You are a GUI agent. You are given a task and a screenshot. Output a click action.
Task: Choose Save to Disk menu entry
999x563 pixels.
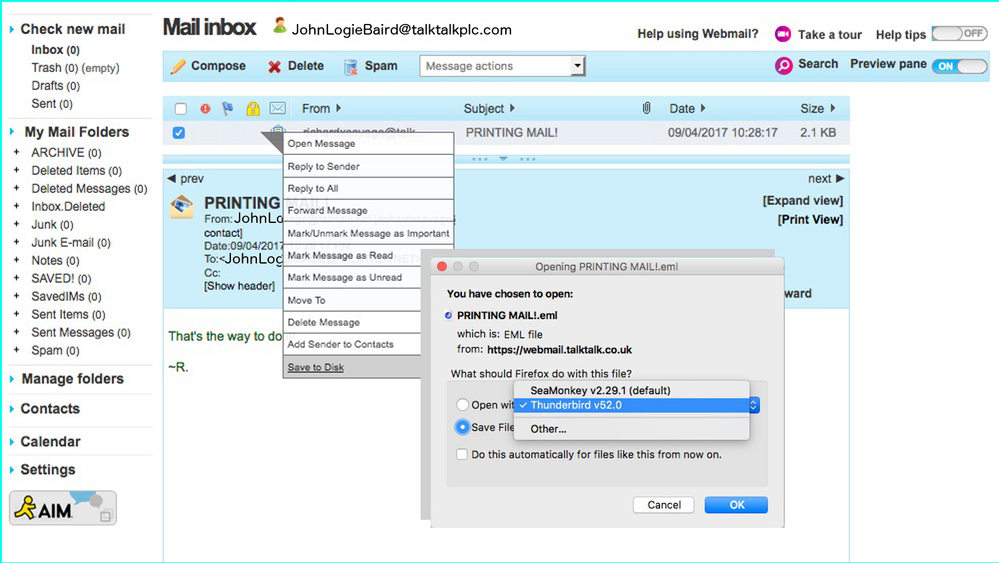352,367
